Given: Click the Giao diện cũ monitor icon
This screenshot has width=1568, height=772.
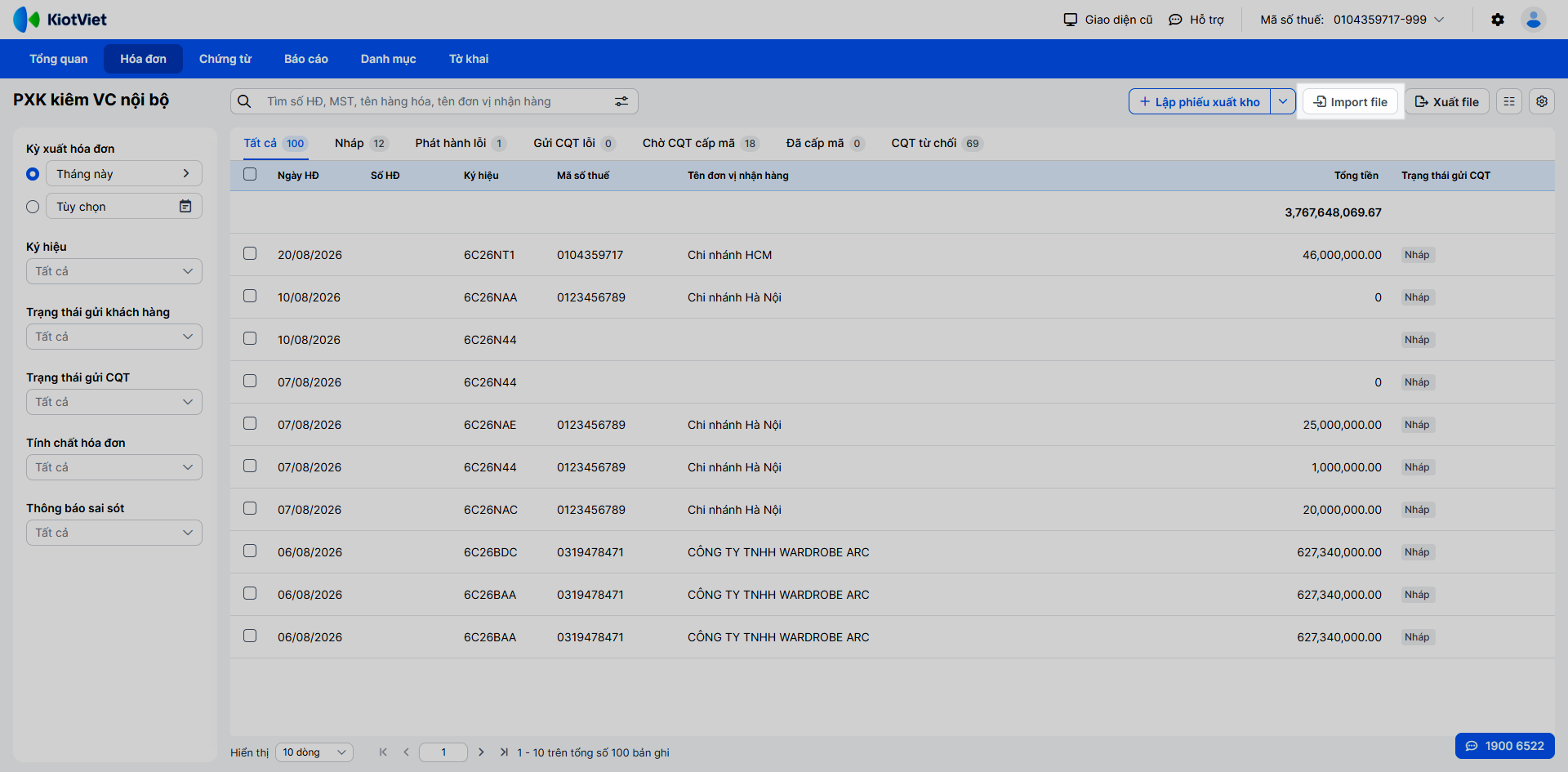Looking at the screenshot, I should pyautogui.click(x=1070, y=20).
